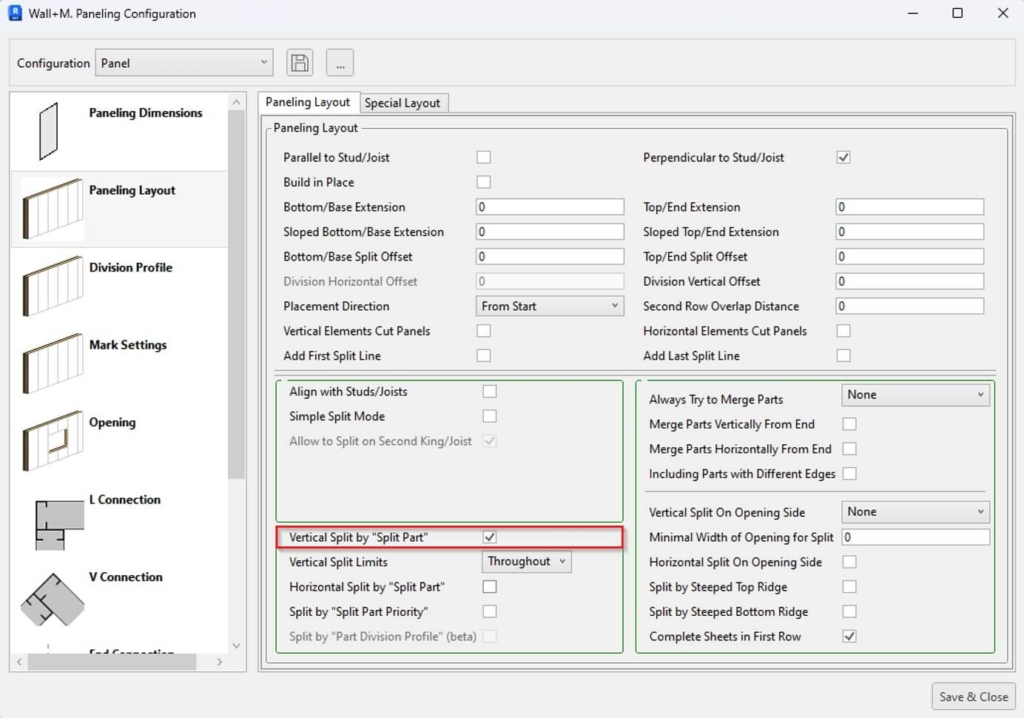Click the save configuration floppy disk icon
This screenshot has height=718, width=1024.
pos(300,63)
